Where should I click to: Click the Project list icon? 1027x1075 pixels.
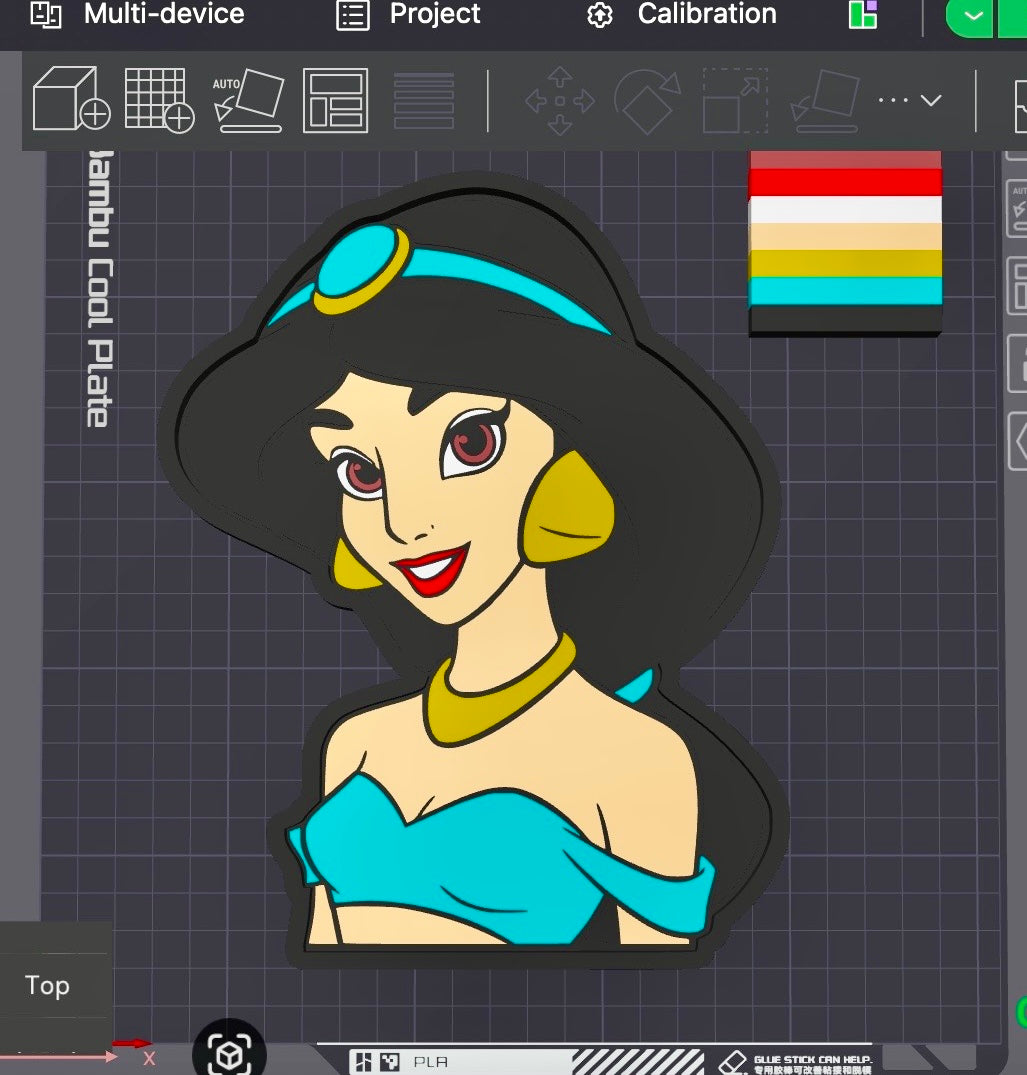click(353, 15)
